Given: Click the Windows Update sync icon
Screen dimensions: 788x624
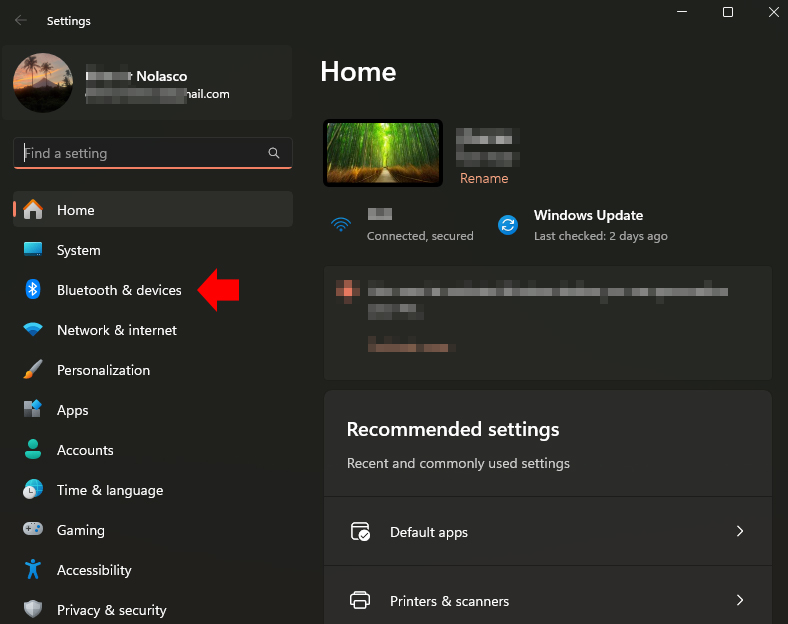Looking at the screenshot, I should pos(508,225).
